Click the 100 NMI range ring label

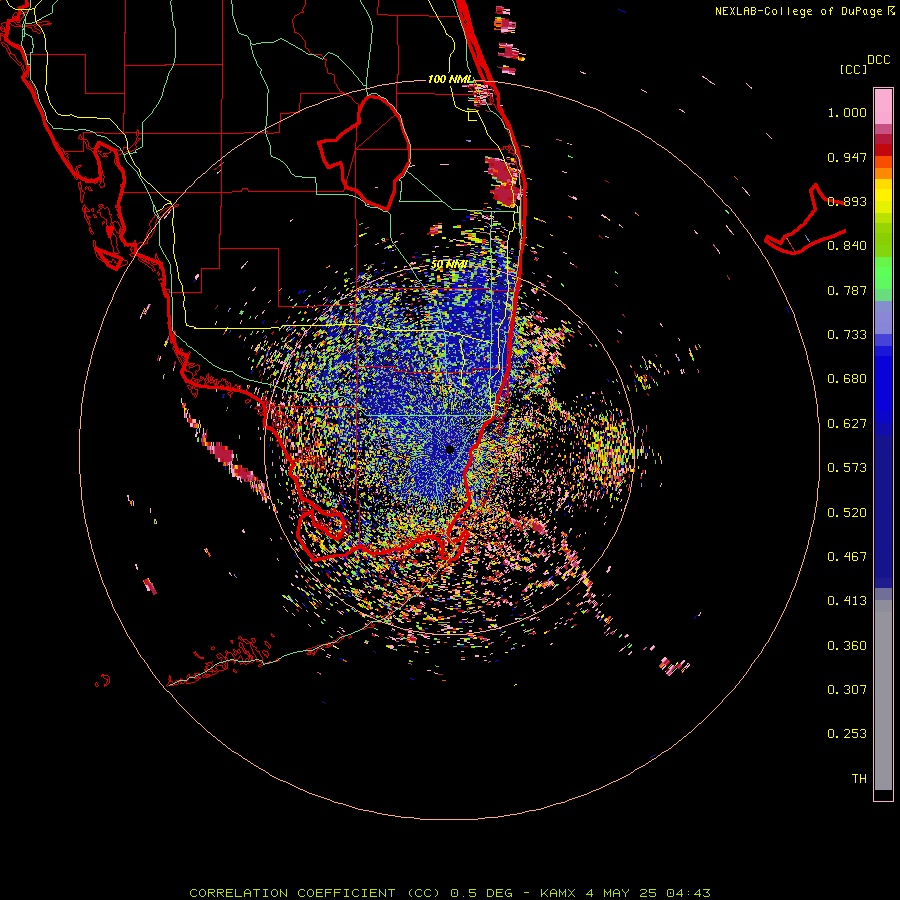tap(449, 79)
